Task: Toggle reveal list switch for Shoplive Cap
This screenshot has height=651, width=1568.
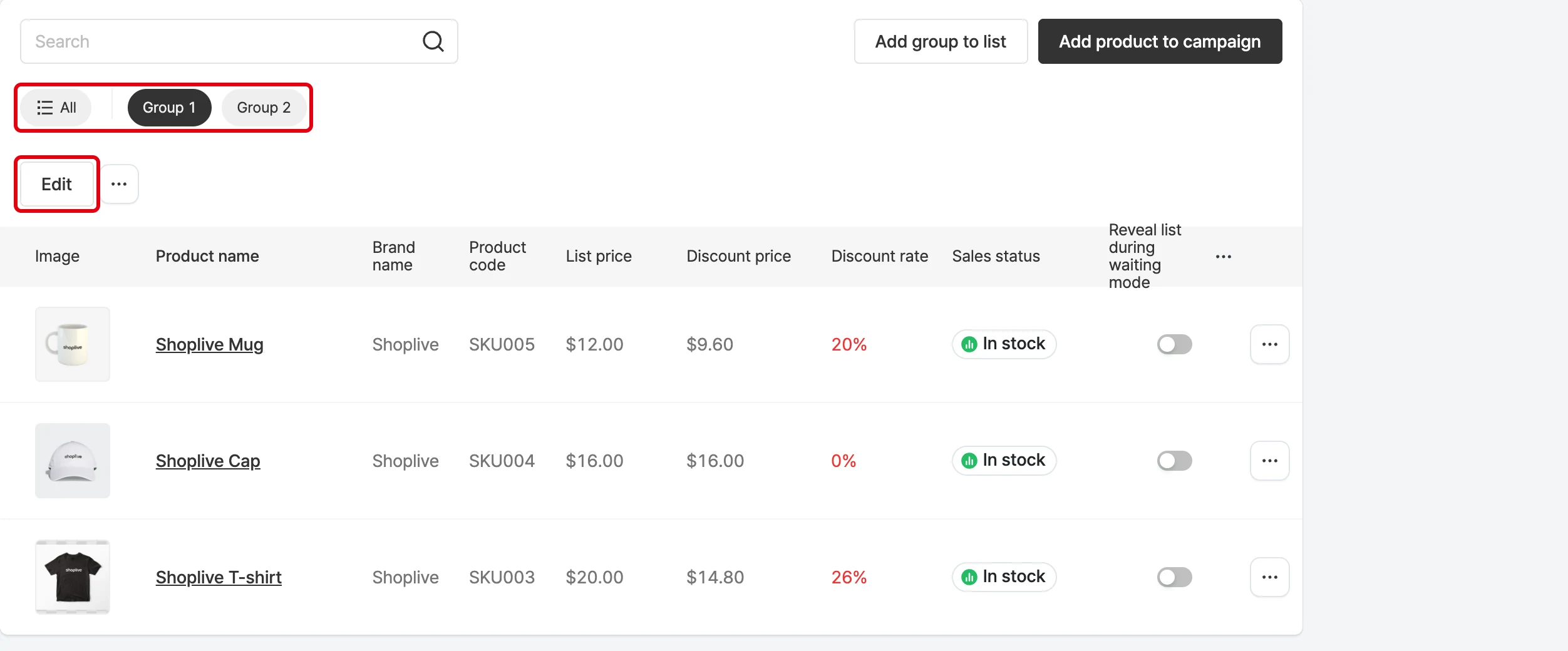Action: 1174,461
